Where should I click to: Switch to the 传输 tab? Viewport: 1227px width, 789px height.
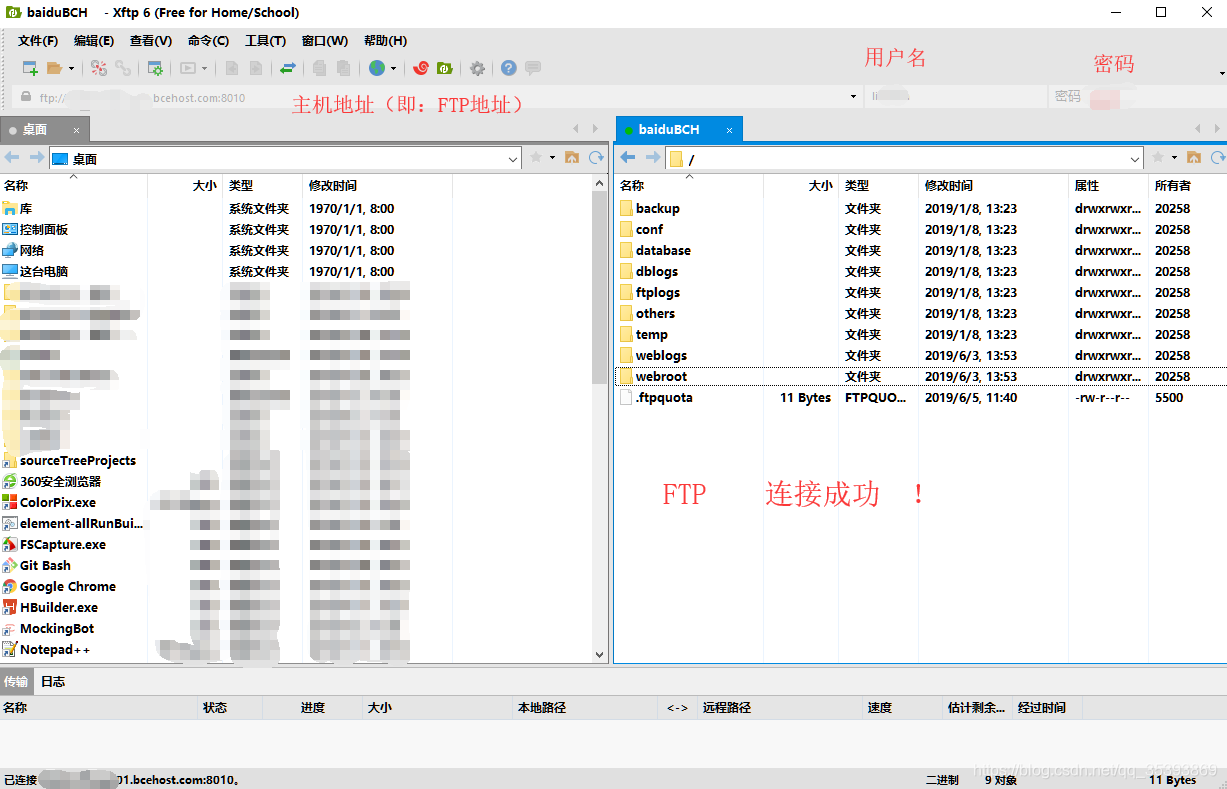(16, 682)
